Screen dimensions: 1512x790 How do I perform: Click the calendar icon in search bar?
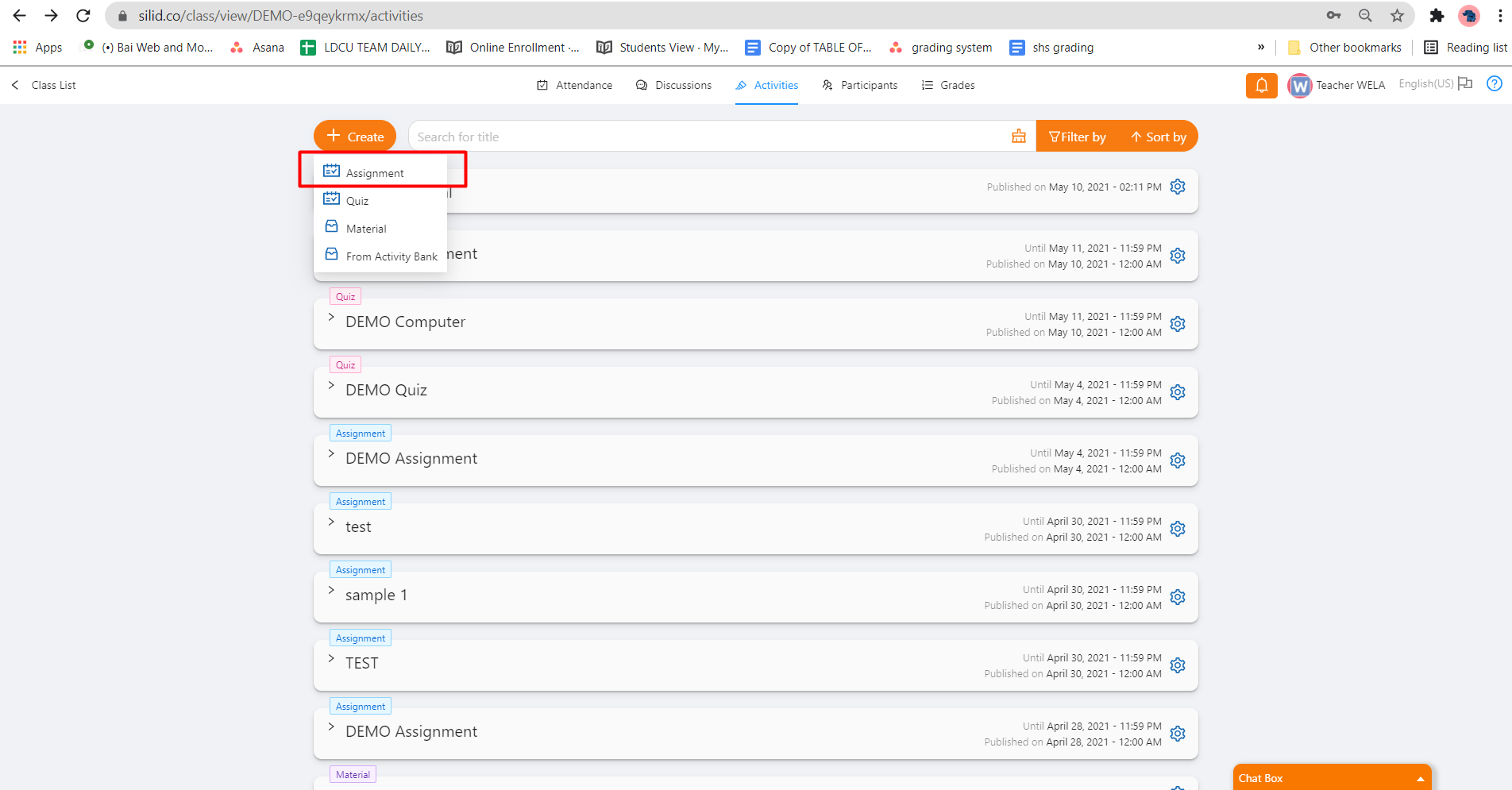(x=1018, y=137)
